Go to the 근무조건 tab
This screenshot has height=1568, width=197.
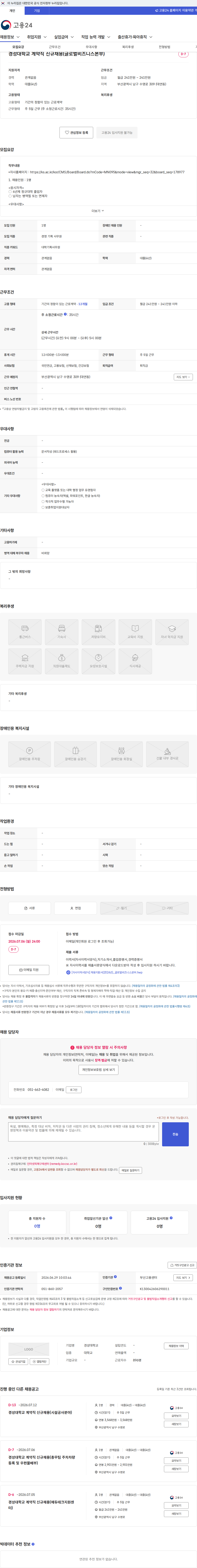[x=55, y=47]
